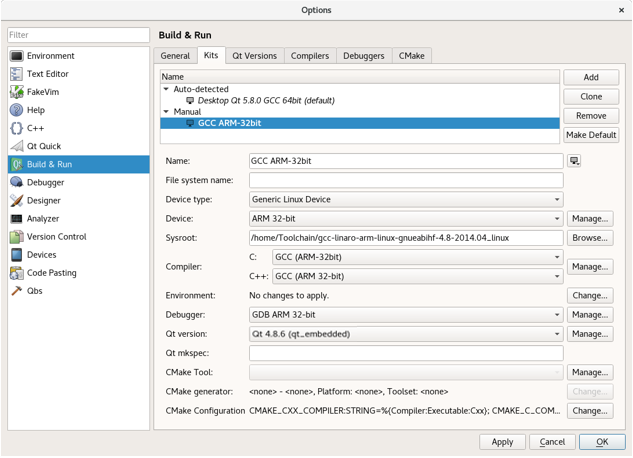This screenshot has height=458, width=633.
Task: Clone the selected kit
Action: [x=591, y=97]
